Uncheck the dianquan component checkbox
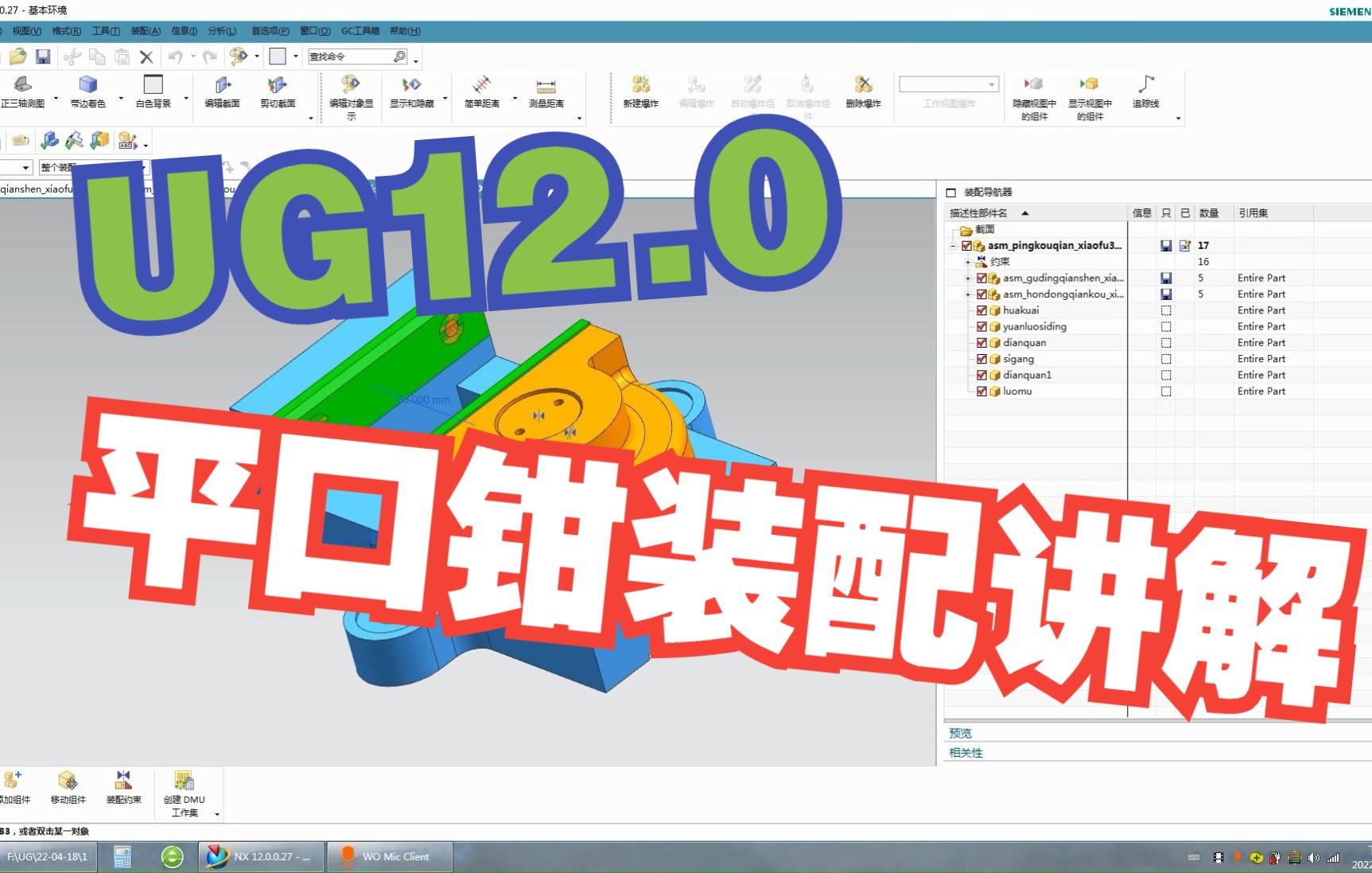Screen dimensions: 1372x873 (x=981, y=343)
